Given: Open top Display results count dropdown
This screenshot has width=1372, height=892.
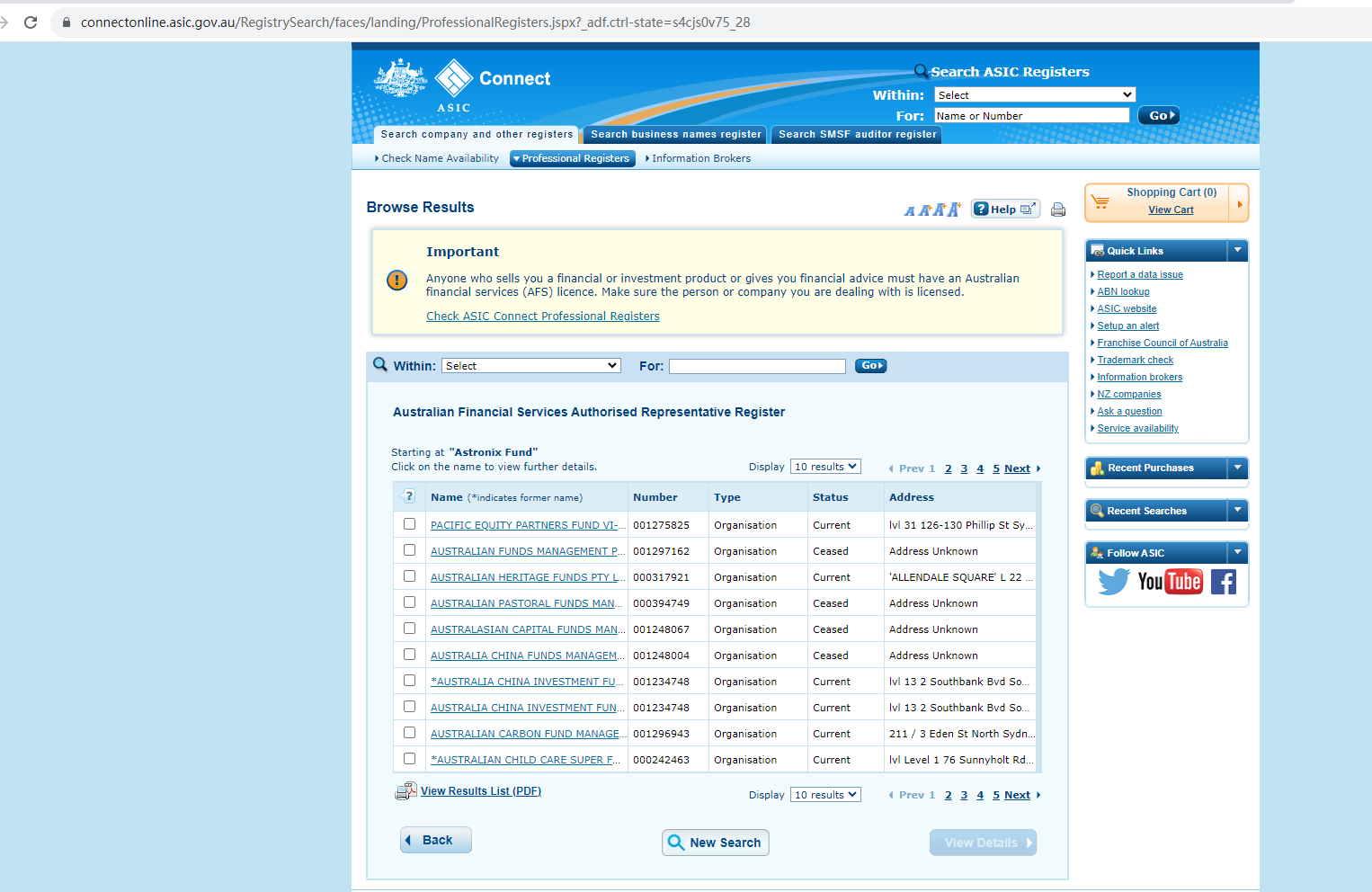Looking at the screenshot, I should click(825, 467).
